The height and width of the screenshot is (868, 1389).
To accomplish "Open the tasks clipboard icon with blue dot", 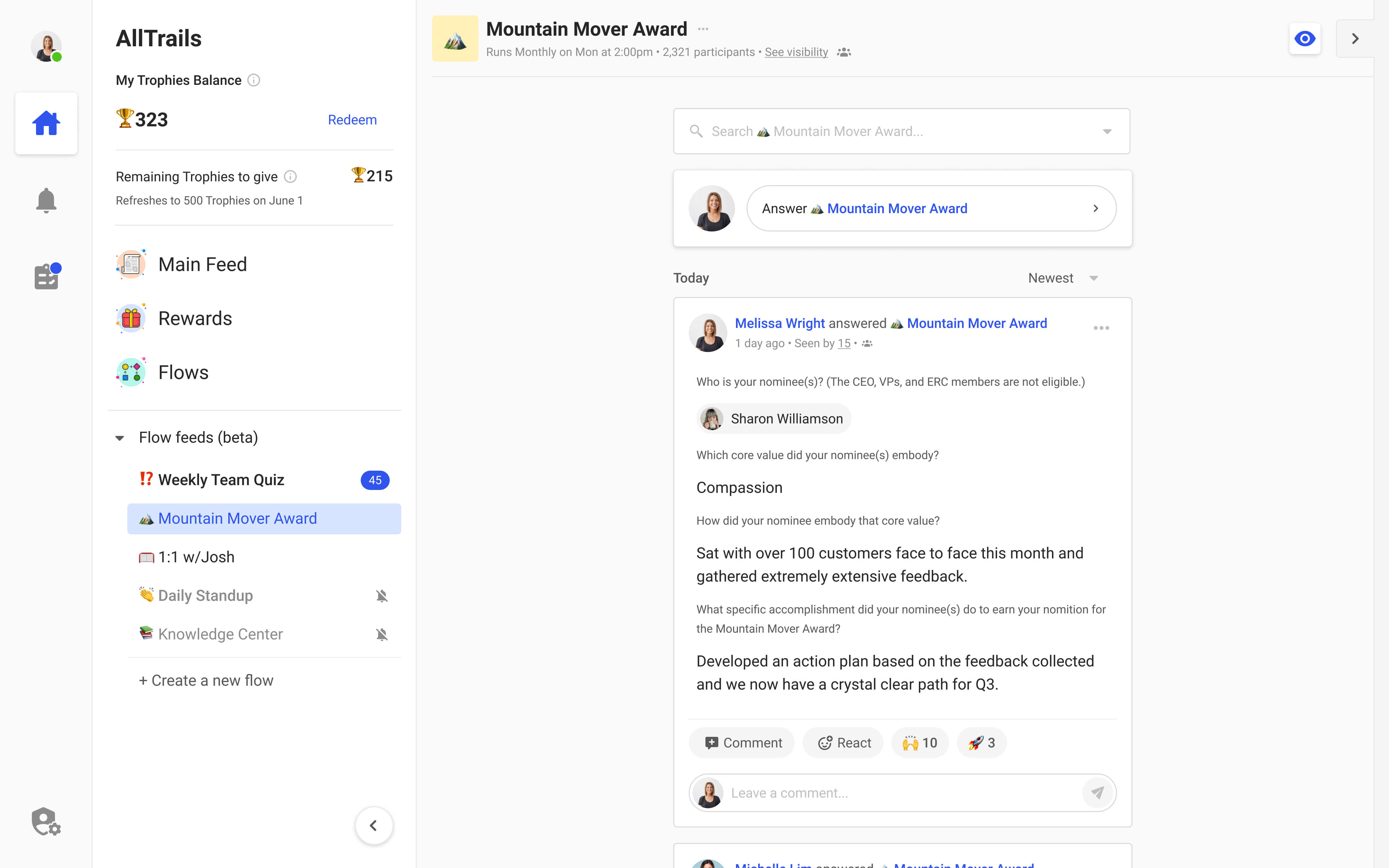I will tap(46, 276).
